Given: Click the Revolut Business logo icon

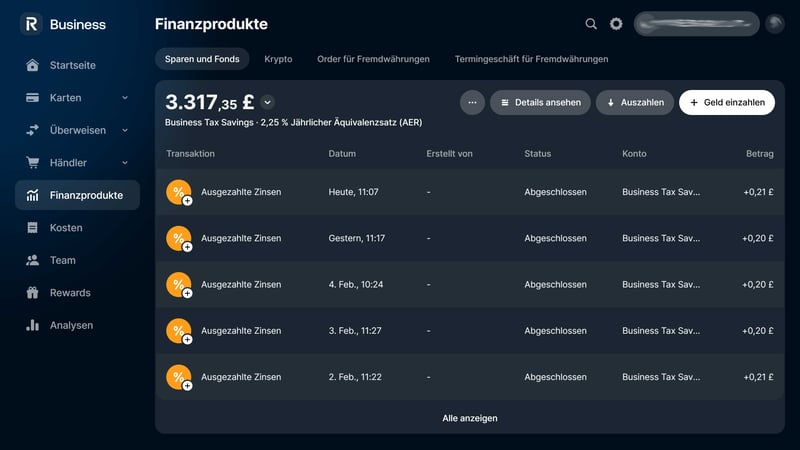Looking at the screenshot, I should pyautogui.click(x=31, y=24).
